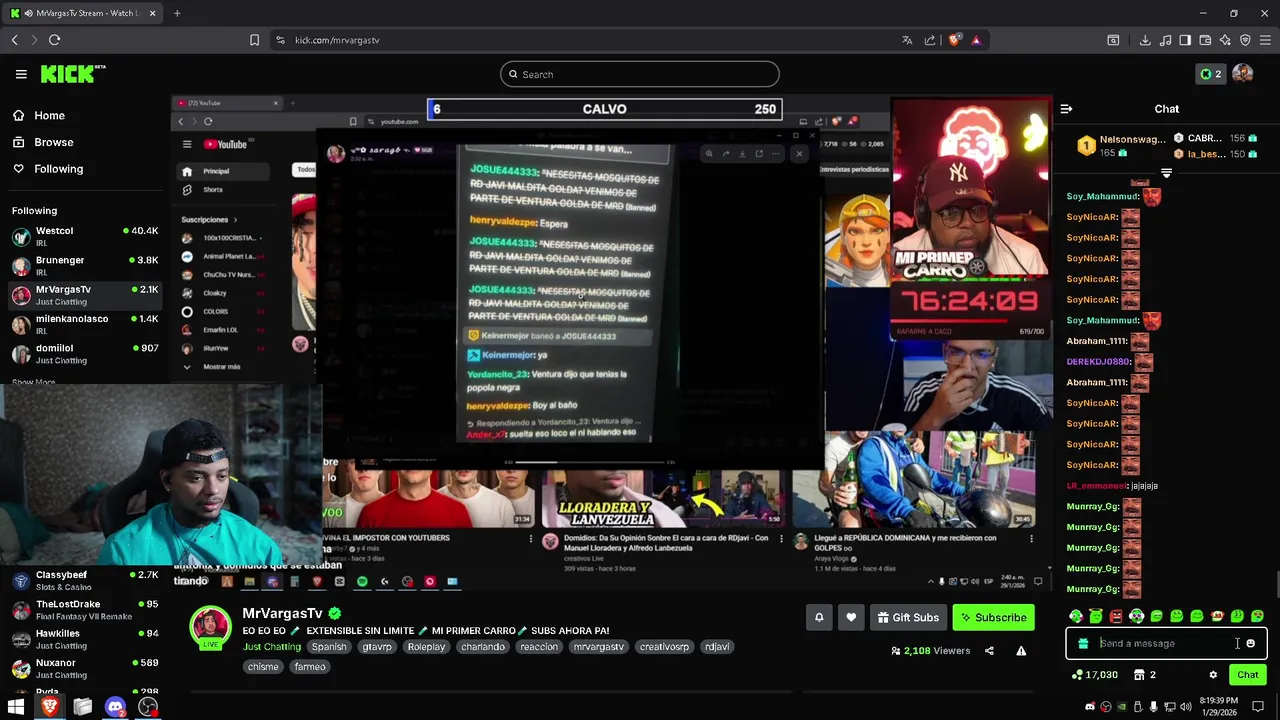The height and width of the screenshot is (720, 1280).
Task: Go back in the browser
Action: pos(14,40)
